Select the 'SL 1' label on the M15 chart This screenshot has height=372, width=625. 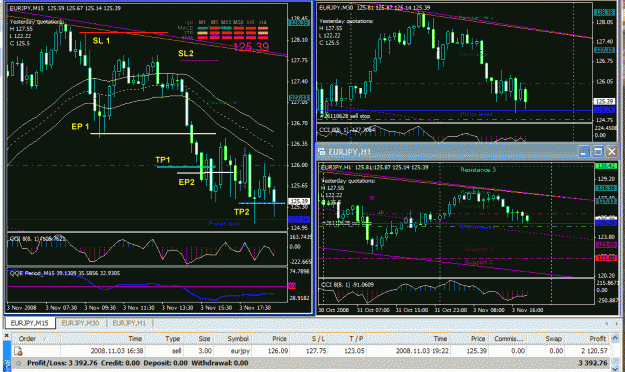pos(101,41)
